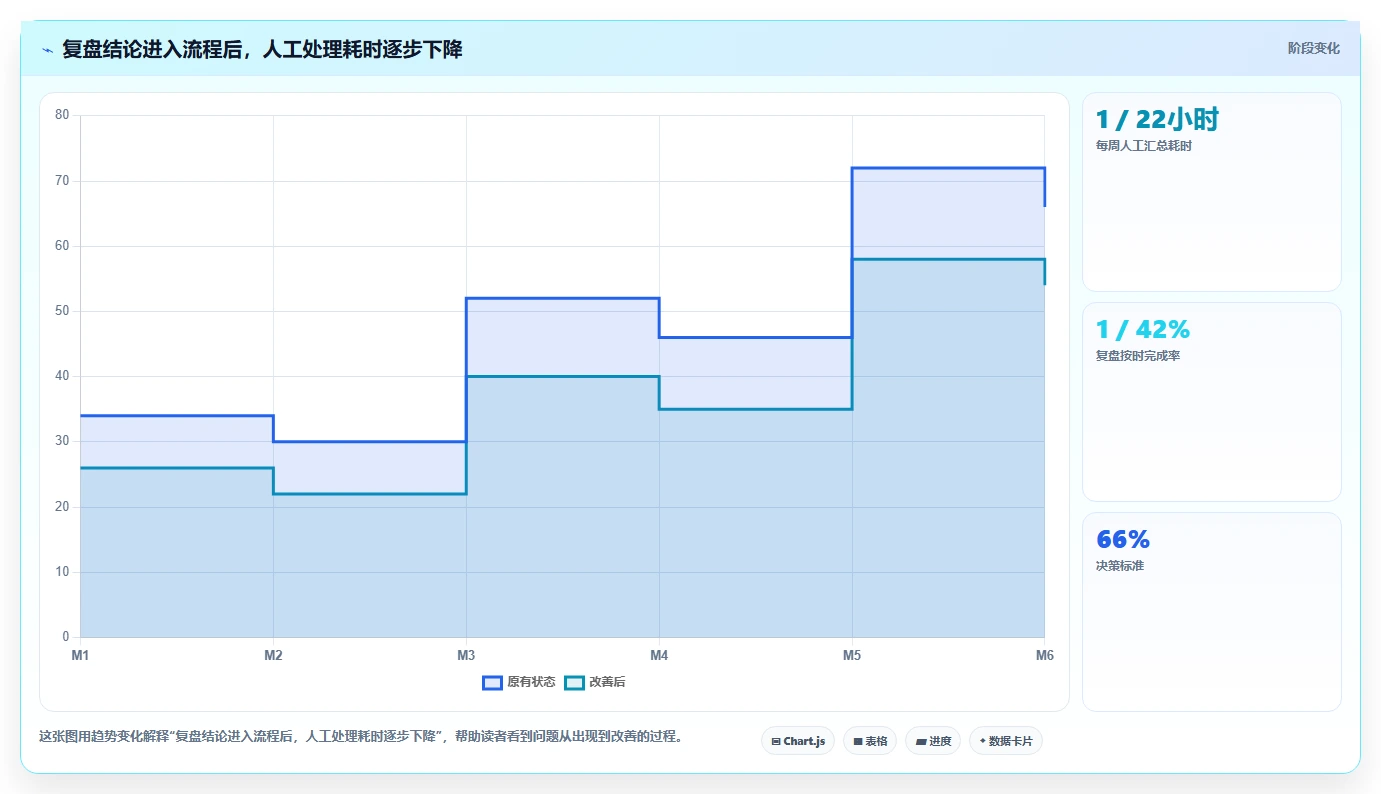The width and height of the screenshot is (1381, 794).
Task: Select the 表格 tag chip
Action: pyautogui.click(x=870, y=741)
